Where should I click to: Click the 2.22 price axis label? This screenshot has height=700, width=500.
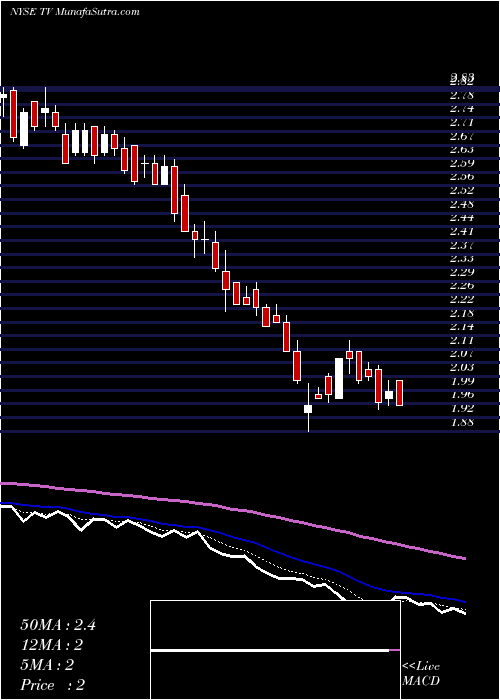pos(462,299)
